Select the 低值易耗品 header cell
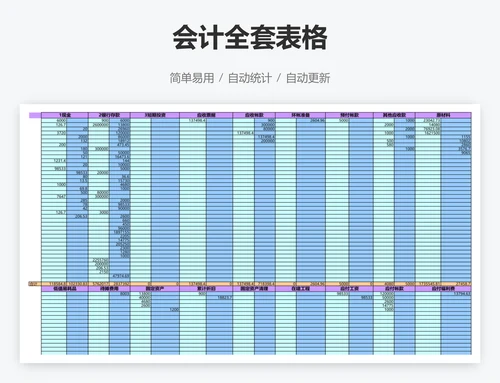Viewport: 500px width, 383px height. pos(65,289)
